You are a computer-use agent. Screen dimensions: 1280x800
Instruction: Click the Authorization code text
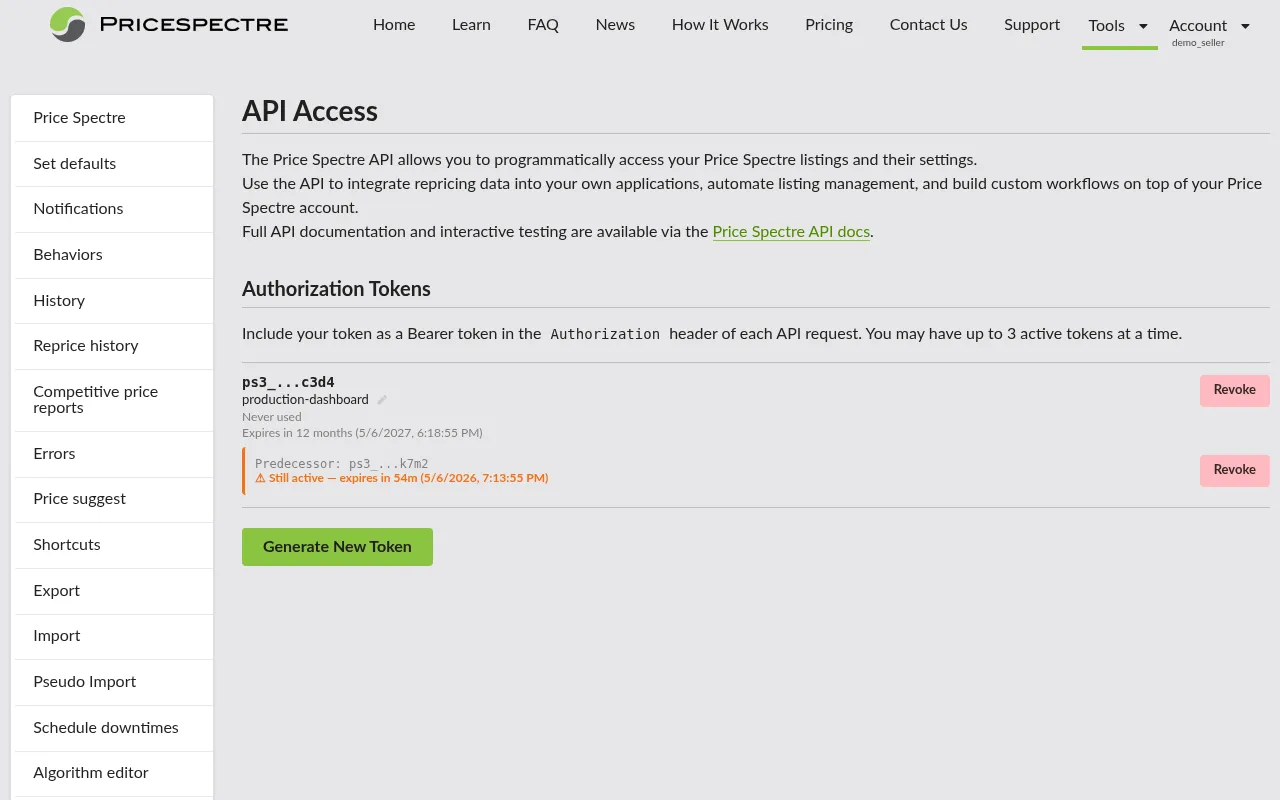point(605,334)
